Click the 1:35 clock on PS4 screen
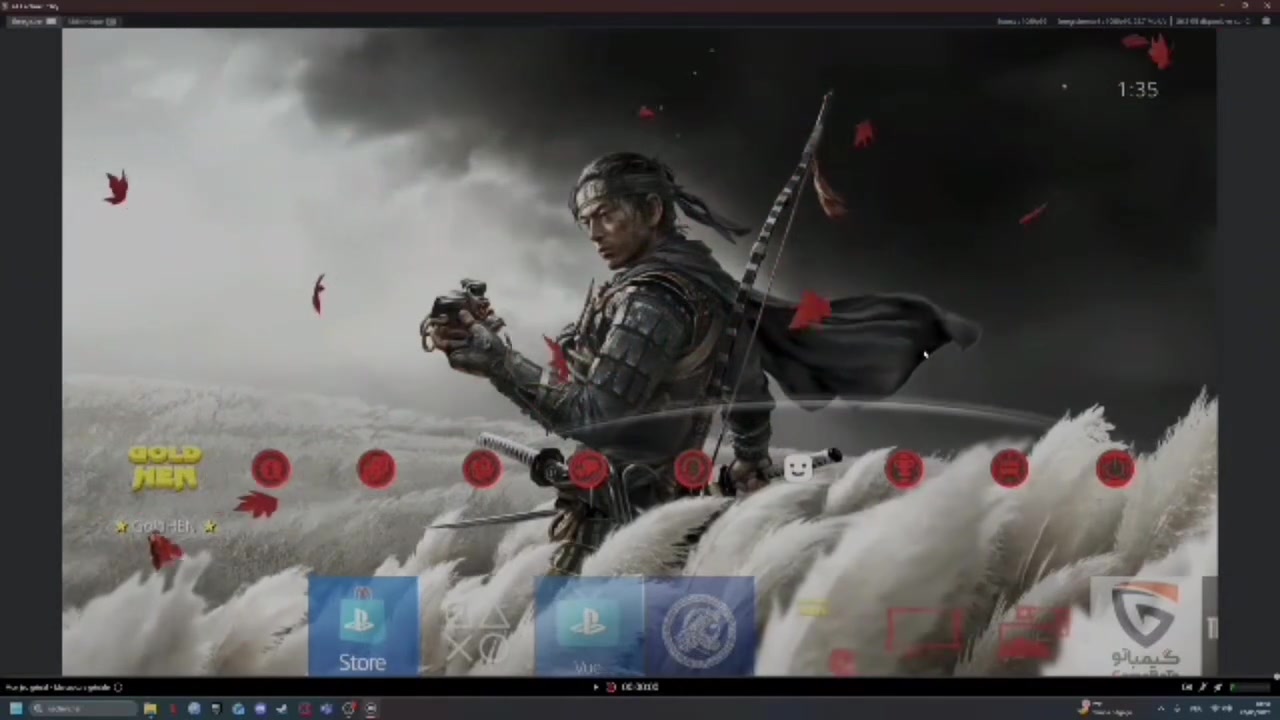This screenshot has height=720, width=1280. pos(1138,89)
